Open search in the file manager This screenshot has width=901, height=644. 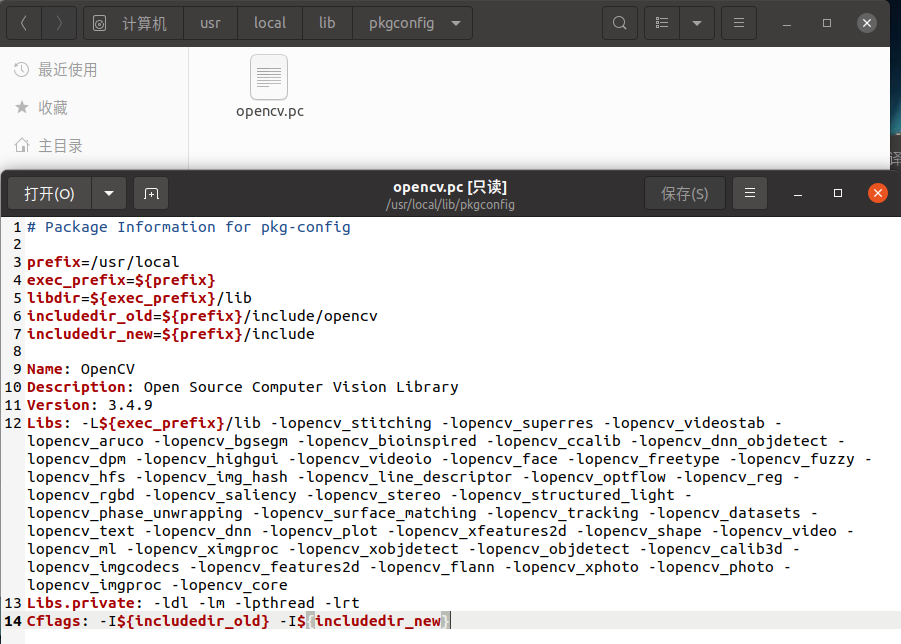point(619,23)
